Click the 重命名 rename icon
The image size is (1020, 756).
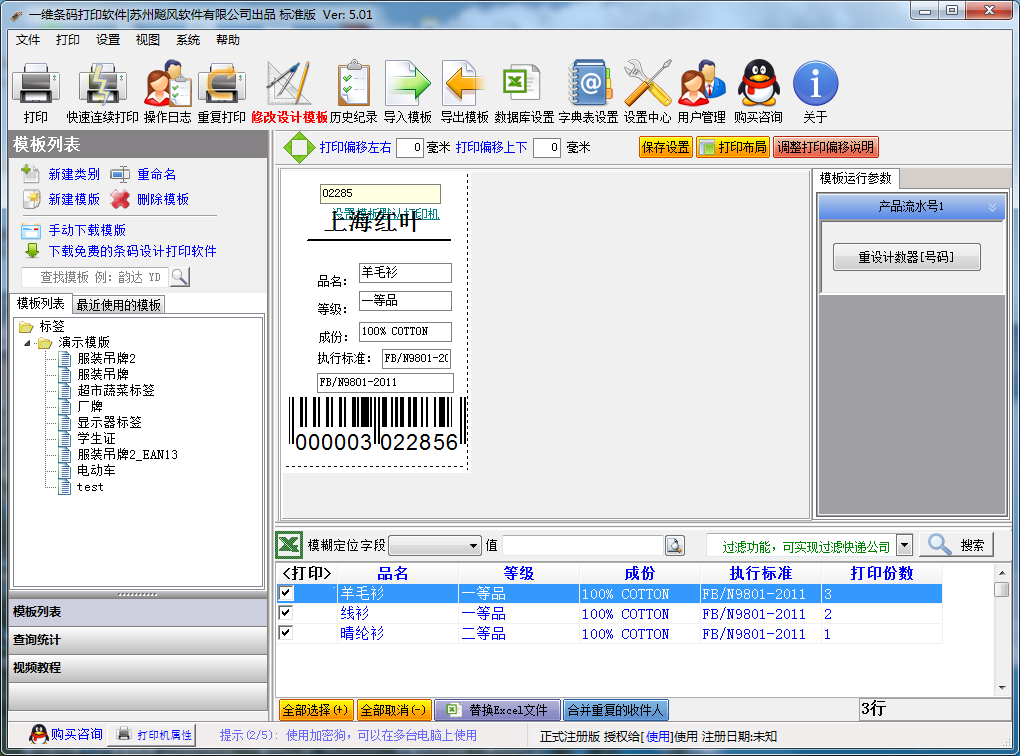tap(120, 174)
